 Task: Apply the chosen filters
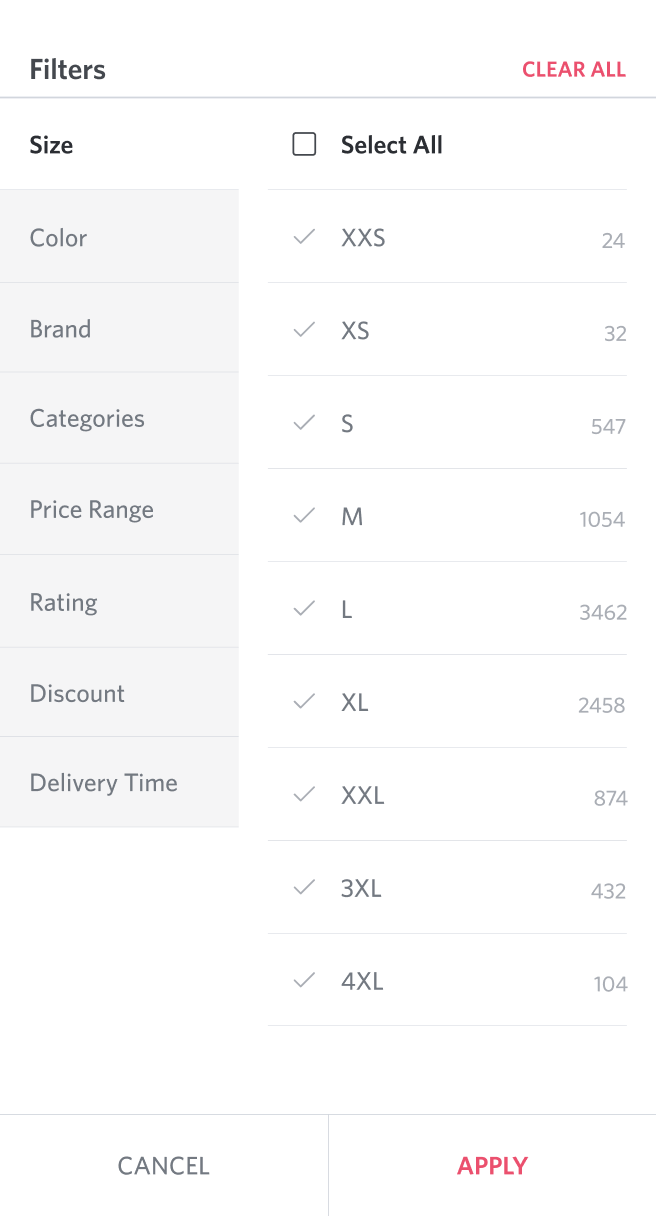pos(492,1165)
